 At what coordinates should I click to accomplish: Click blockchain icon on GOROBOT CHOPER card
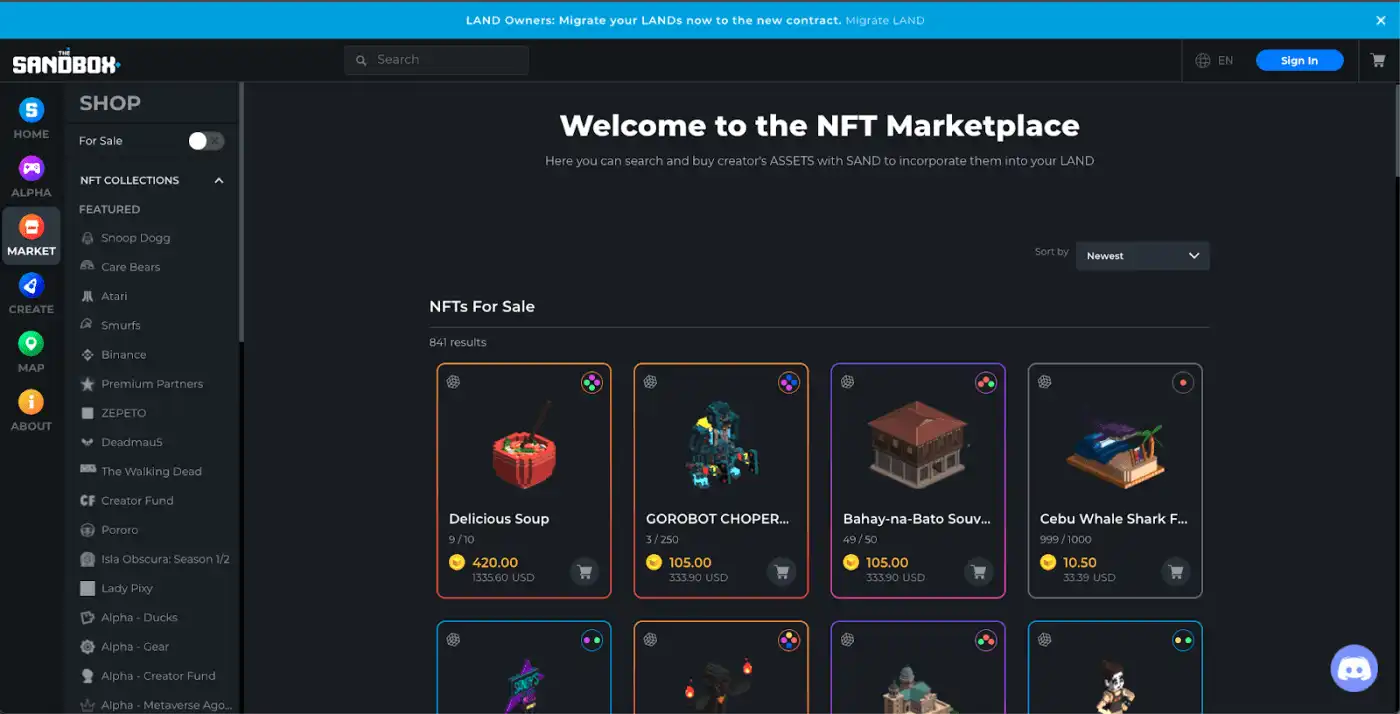pos(650,382)
